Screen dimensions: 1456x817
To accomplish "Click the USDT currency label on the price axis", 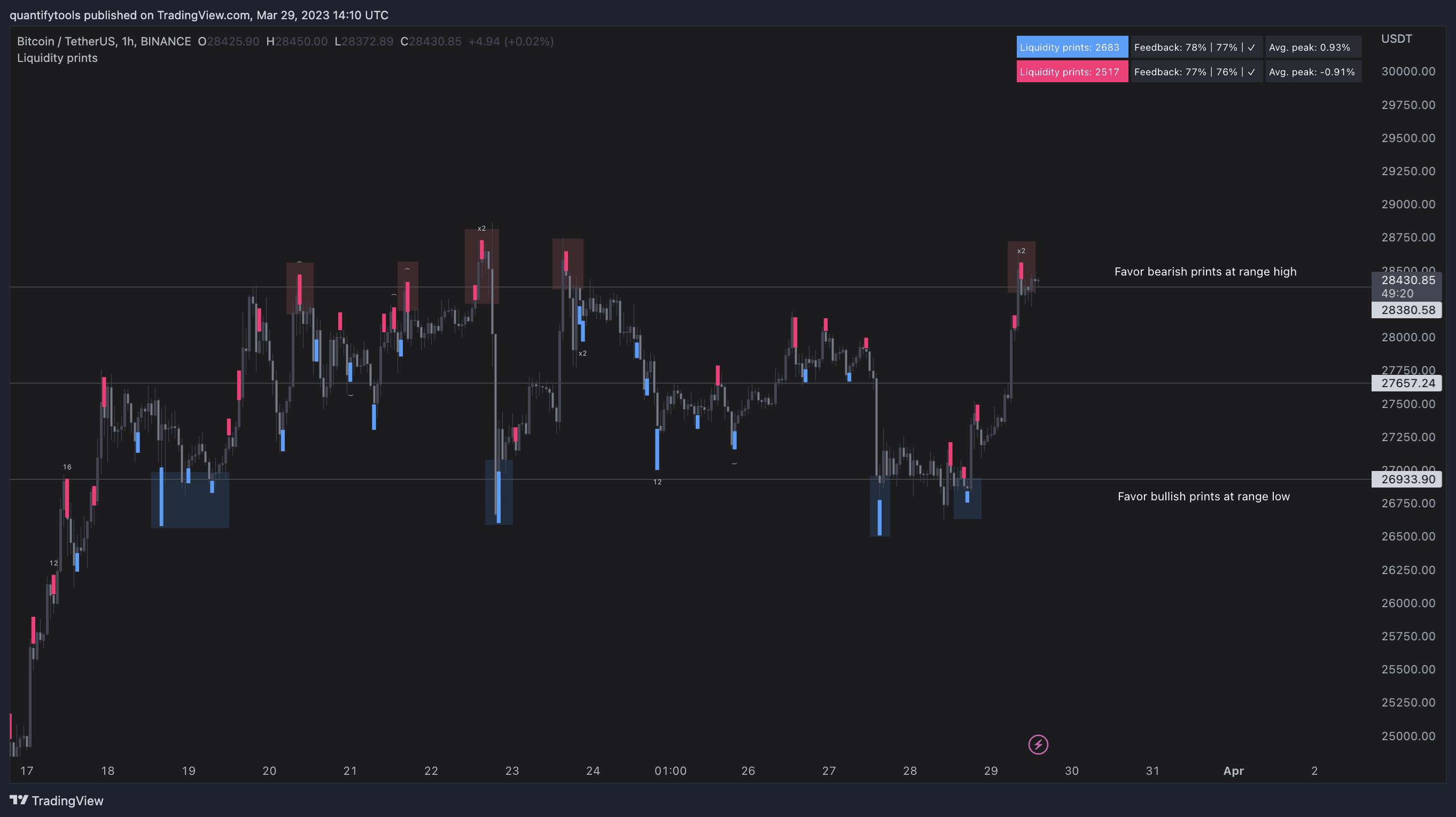I will 1396,38.
